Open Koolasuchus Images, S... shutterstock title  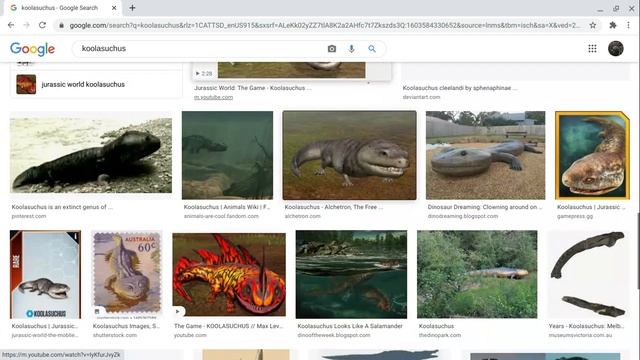pyautogui.click(x=126, y=326)
